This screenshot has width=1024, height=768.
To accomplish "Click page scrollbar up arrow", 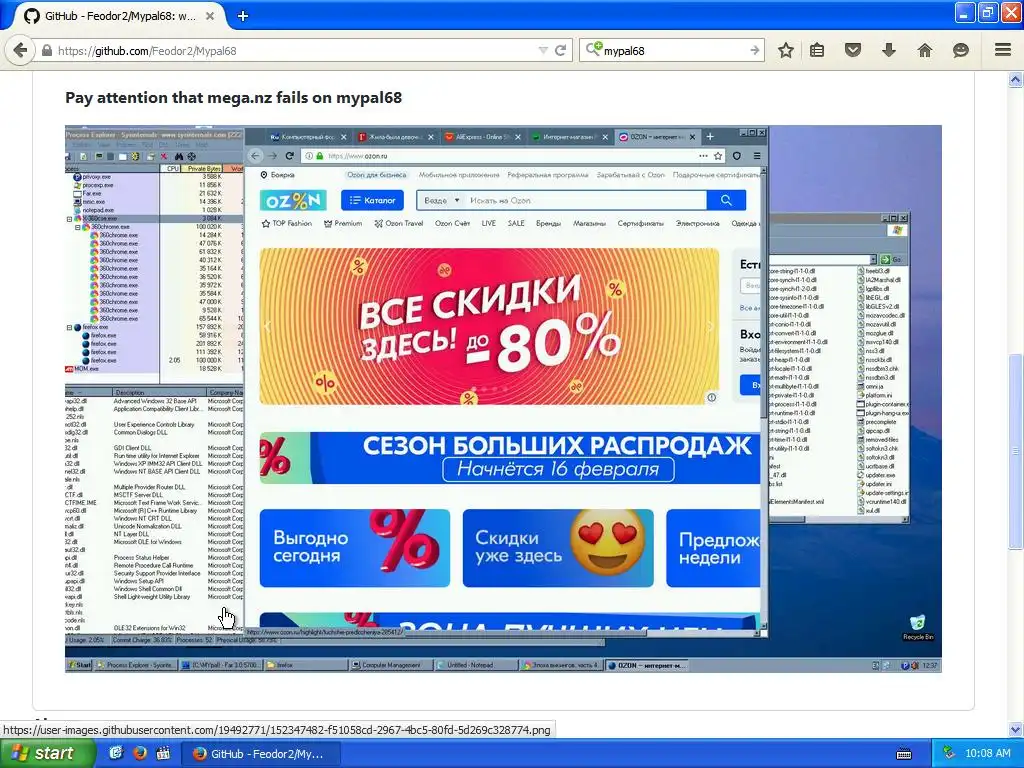I will pyautogui.click(x=1016, y=80).
